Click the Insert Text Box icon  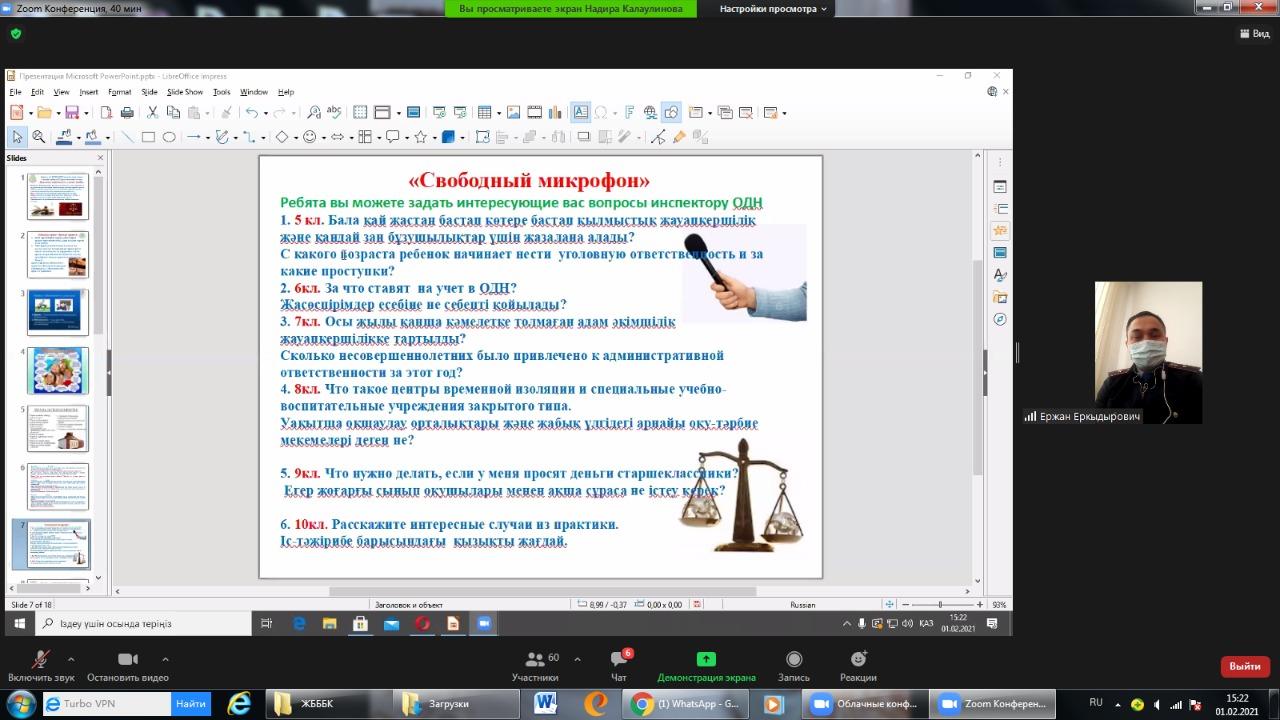(580, 113)
